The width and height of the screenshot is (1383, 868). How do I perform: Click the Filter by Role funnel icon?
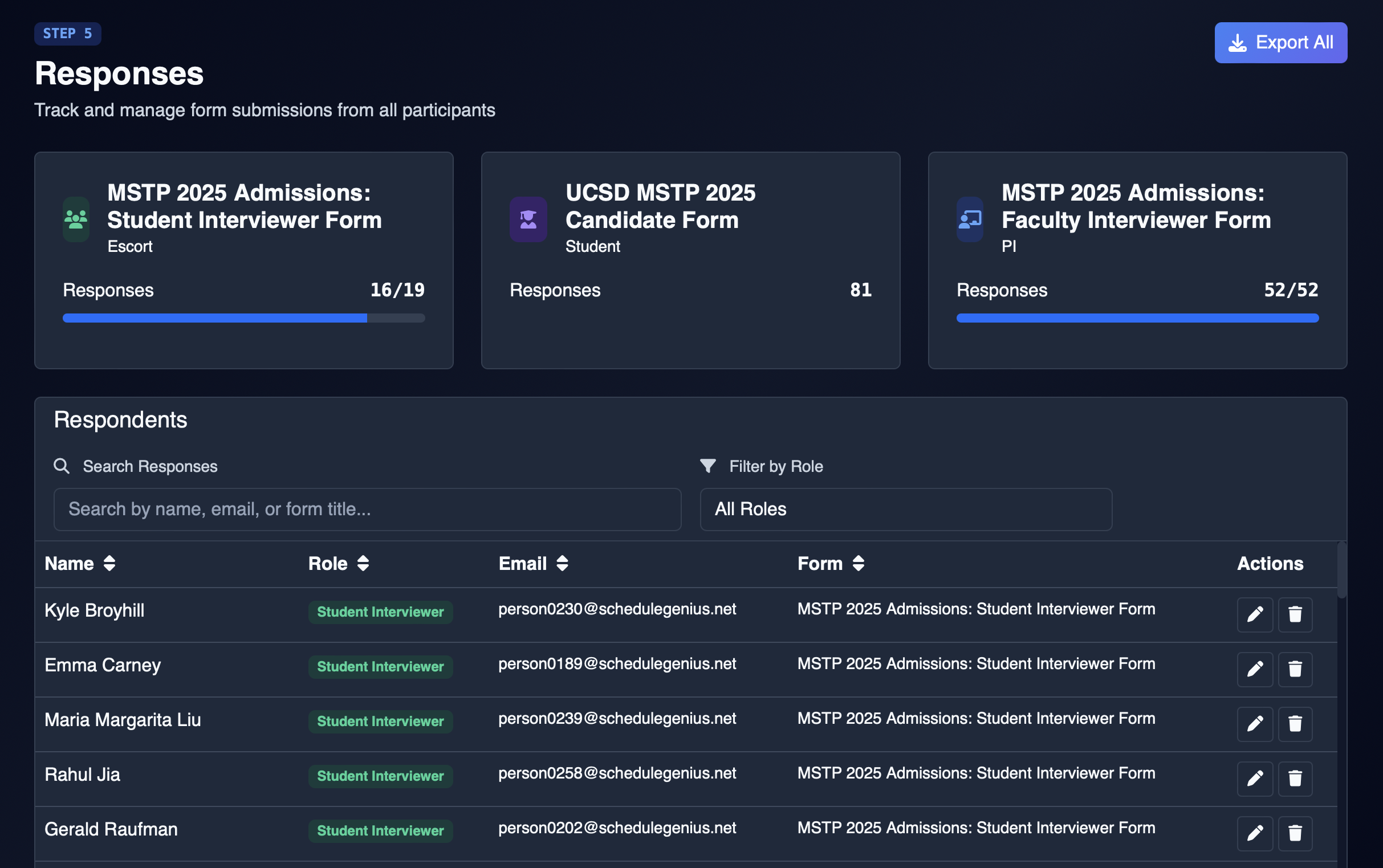709,466
